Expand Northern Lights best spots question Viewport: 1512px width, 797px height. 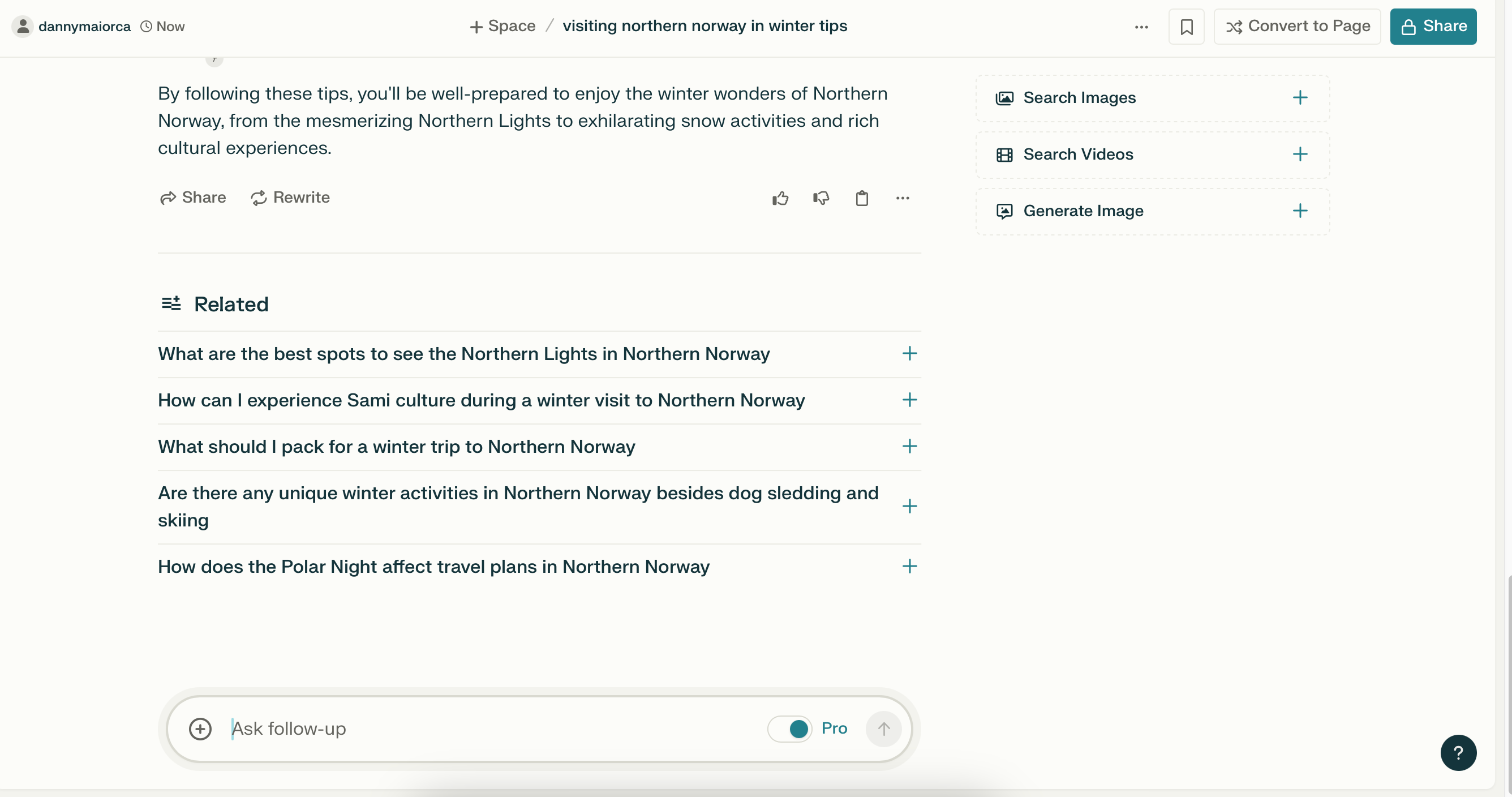(x=909, y=354)
